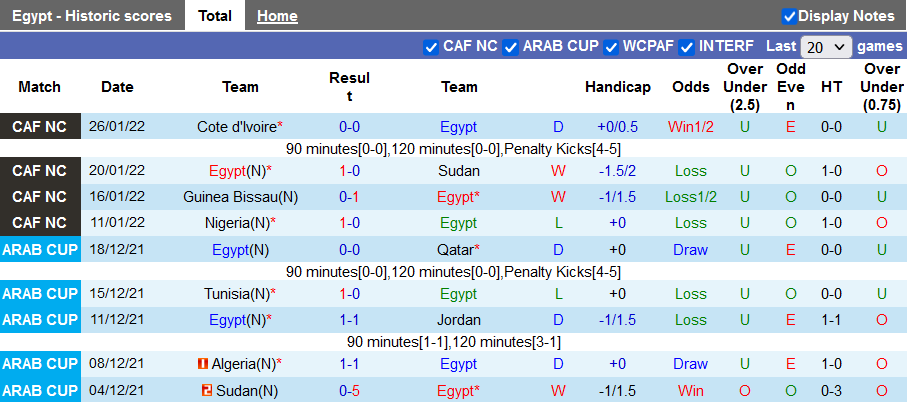
Task: Click the Jordan team link
Action: tap(458, 320)
